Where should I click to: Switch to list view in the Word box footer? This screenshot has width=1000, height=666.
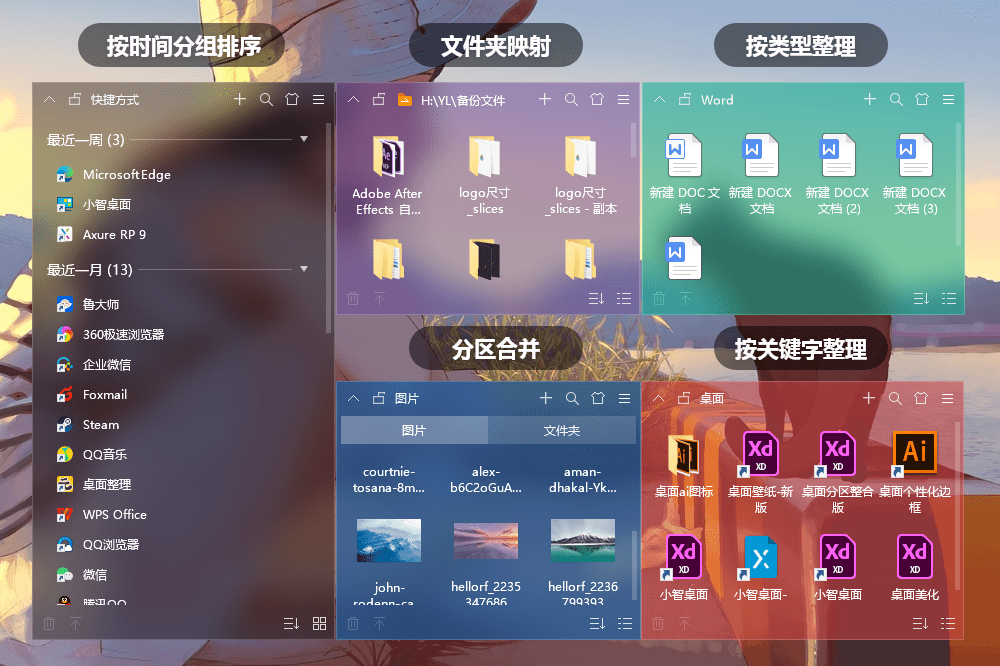click(948, 298)
